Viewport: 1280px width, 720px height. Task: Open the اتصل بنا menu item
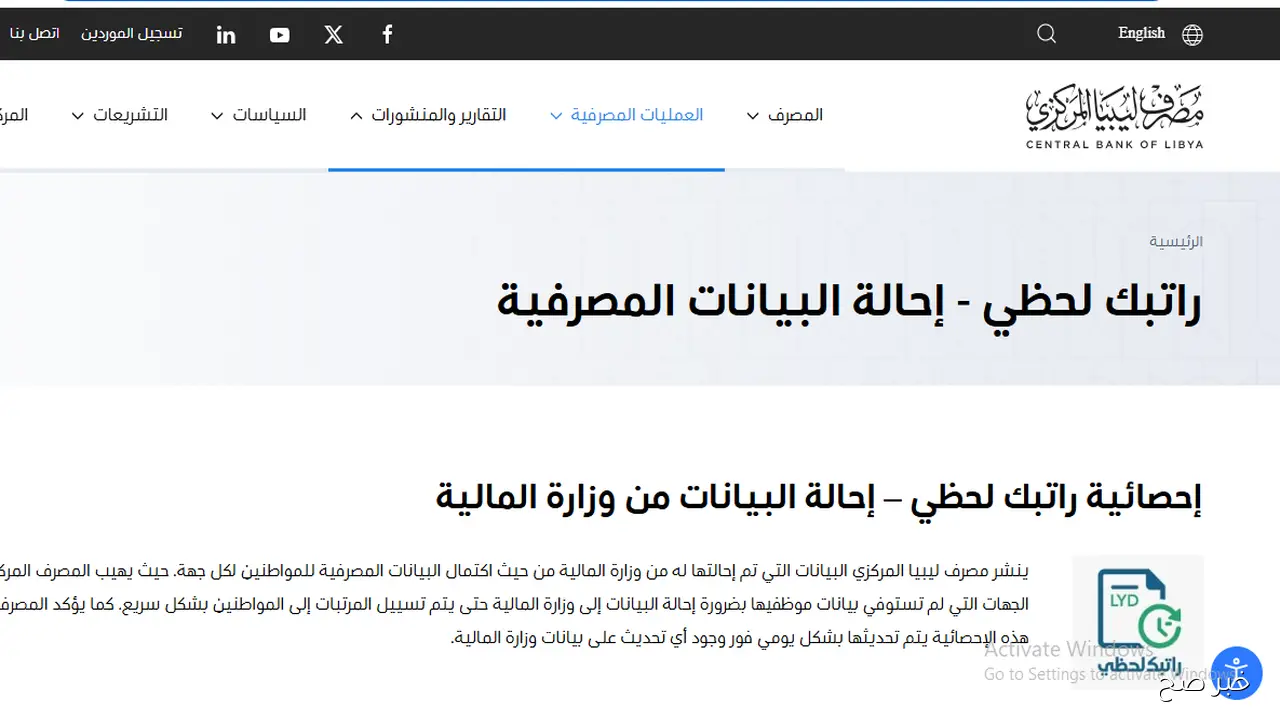tap(35, 33)
